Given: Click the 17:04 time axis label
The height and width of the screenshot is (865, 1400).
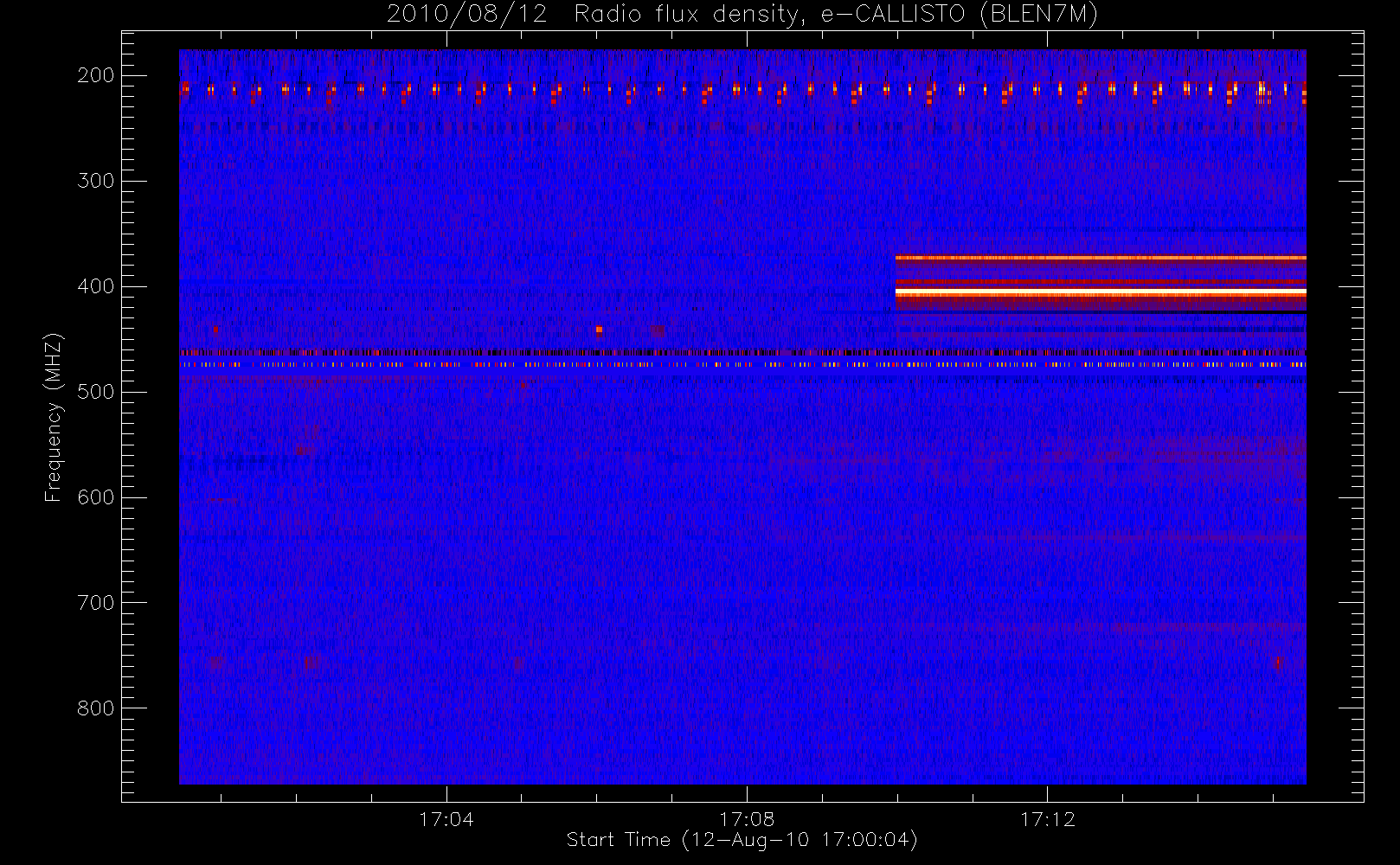Looking at the screenshot, I should 446,819.
